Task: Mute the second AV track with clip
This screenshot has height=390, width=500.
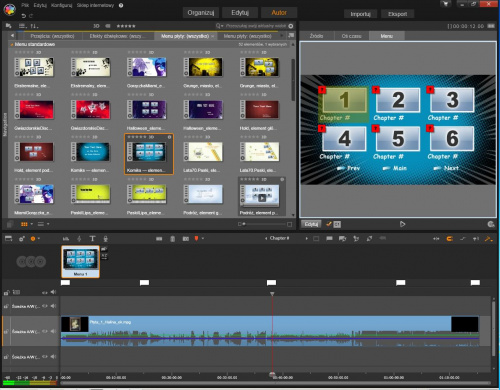Action: (53, 331)
